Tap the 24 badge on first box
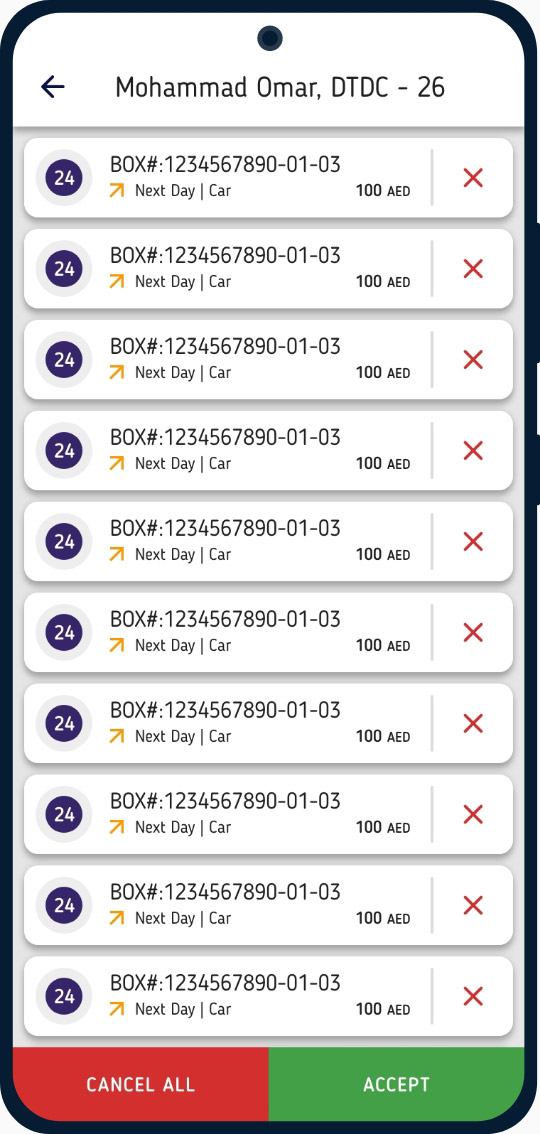This screenshot has height=1134, width=540. point(64,178)
